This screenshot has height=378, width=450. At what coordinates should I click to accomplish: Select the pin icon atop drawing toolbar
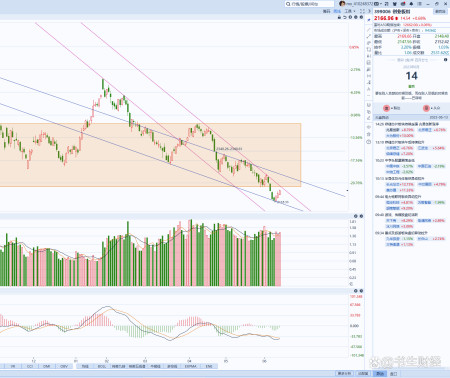coord(369,20)
